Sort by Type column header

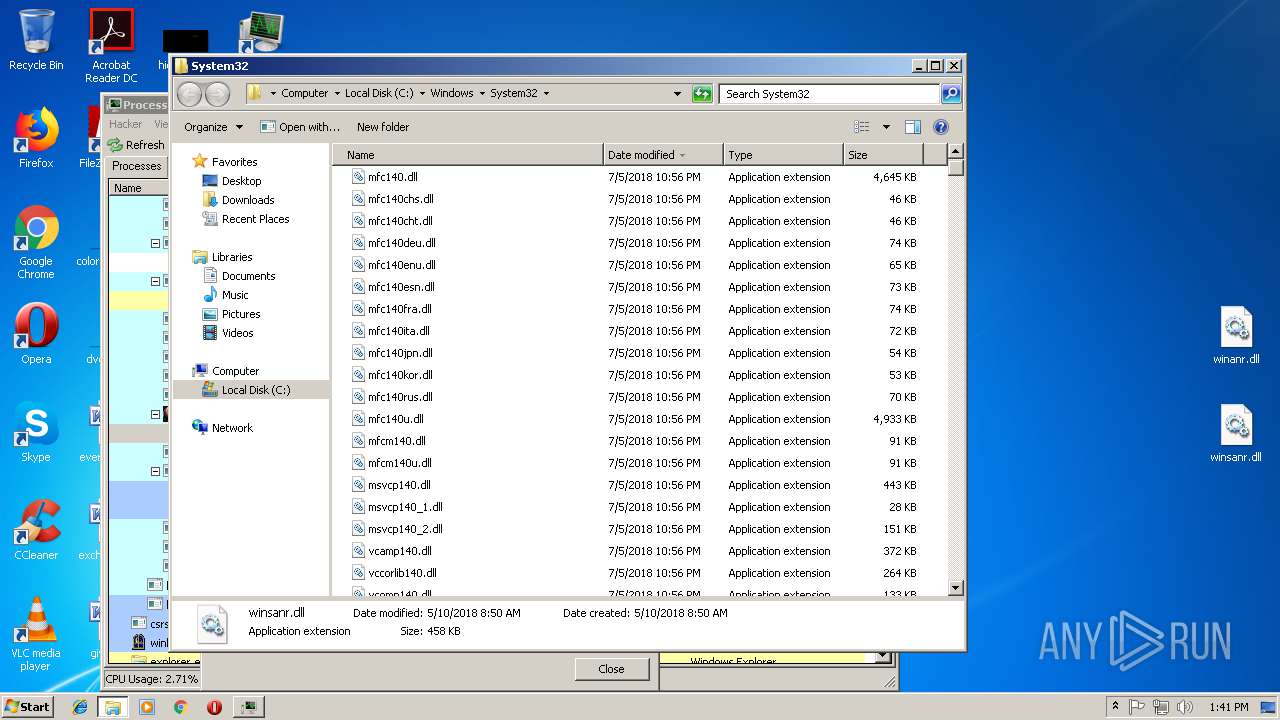[783, 155]
